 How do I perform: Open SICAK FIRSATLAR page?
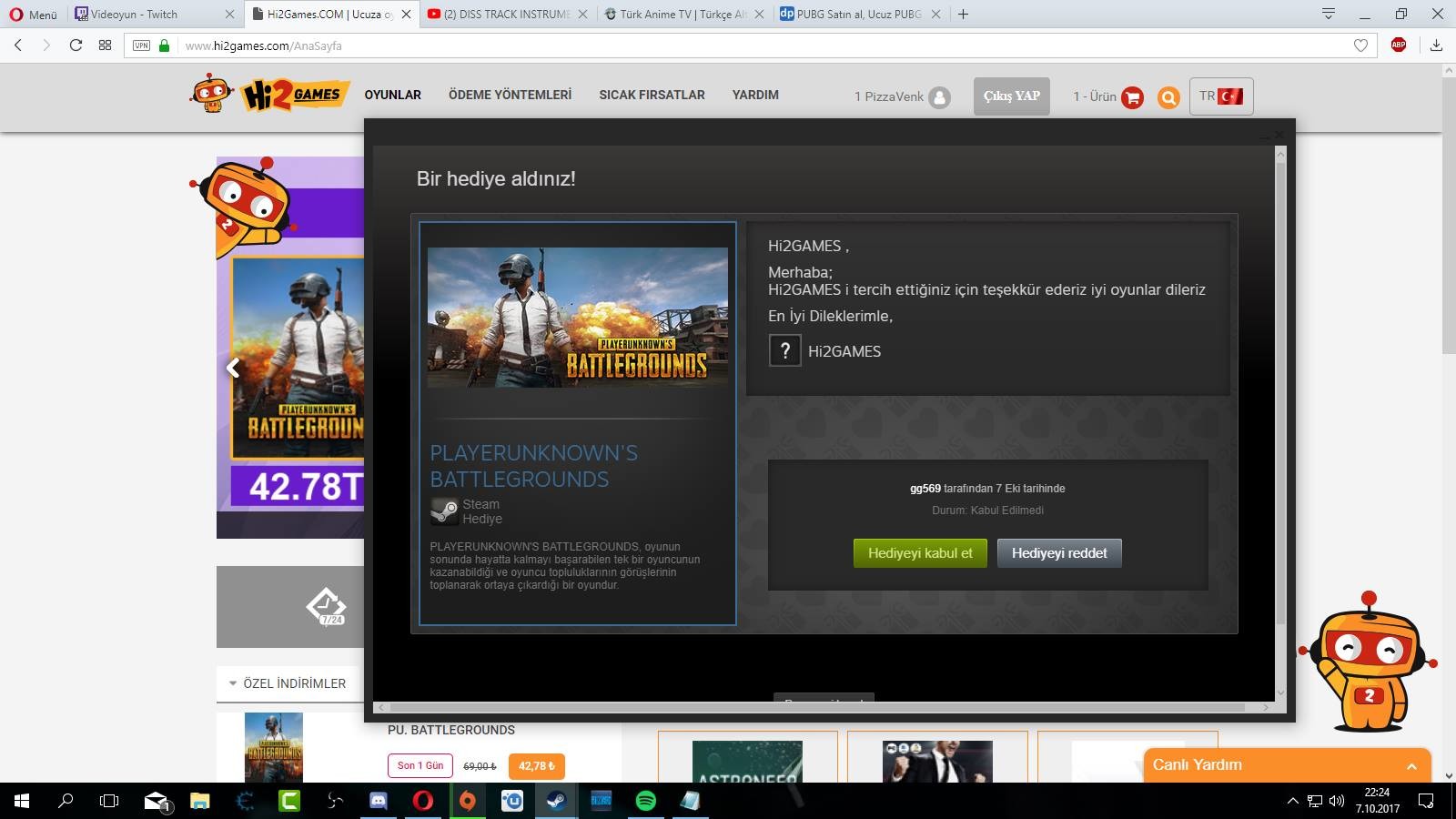click(652, 95)
